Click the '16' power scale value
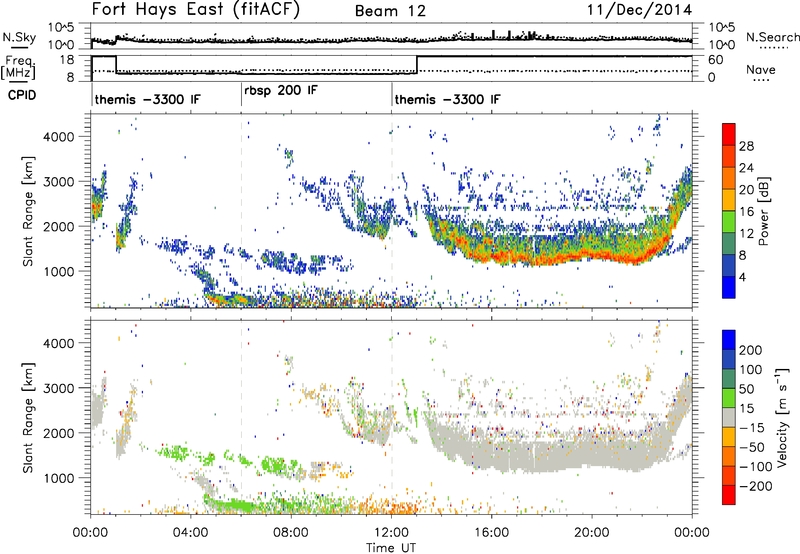 746,212
